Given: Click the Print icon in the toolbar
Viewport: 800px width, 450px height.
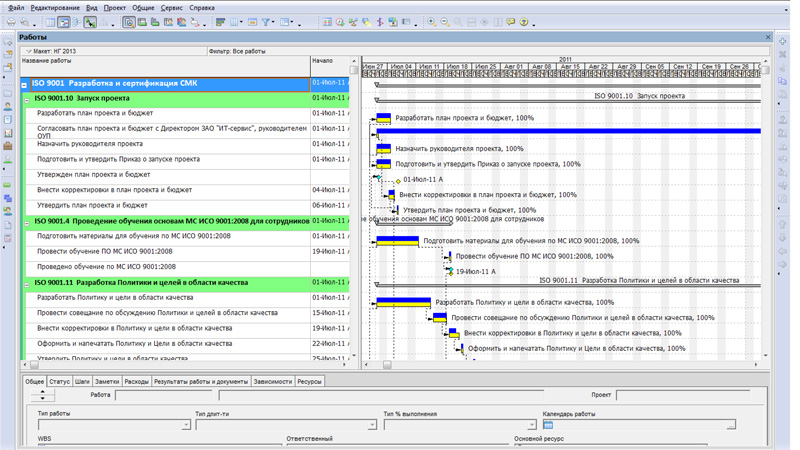Looking at the screenshot, I should point(10,21).
